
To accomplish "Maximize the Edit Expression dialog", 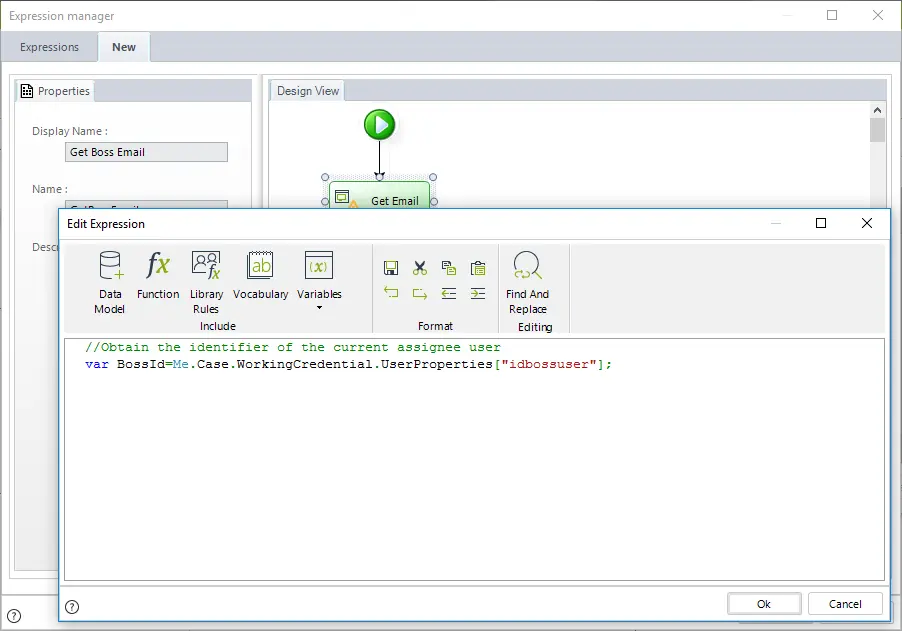I will [821, 223].
